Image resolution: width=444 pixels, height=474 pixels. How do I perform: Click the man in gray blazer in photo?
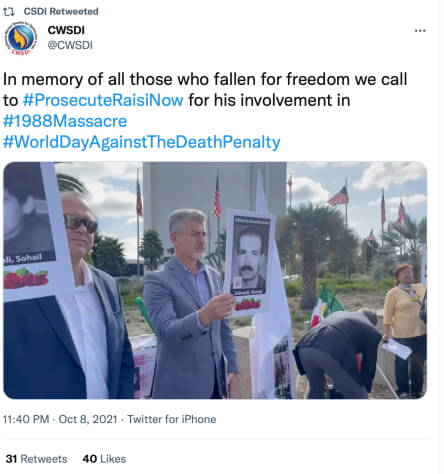190,303
